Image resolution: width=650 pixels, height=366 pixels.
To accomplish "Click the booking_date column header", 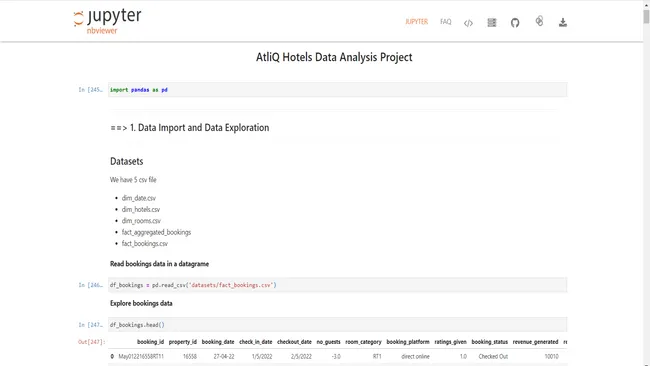I will [x=218, y=342].
